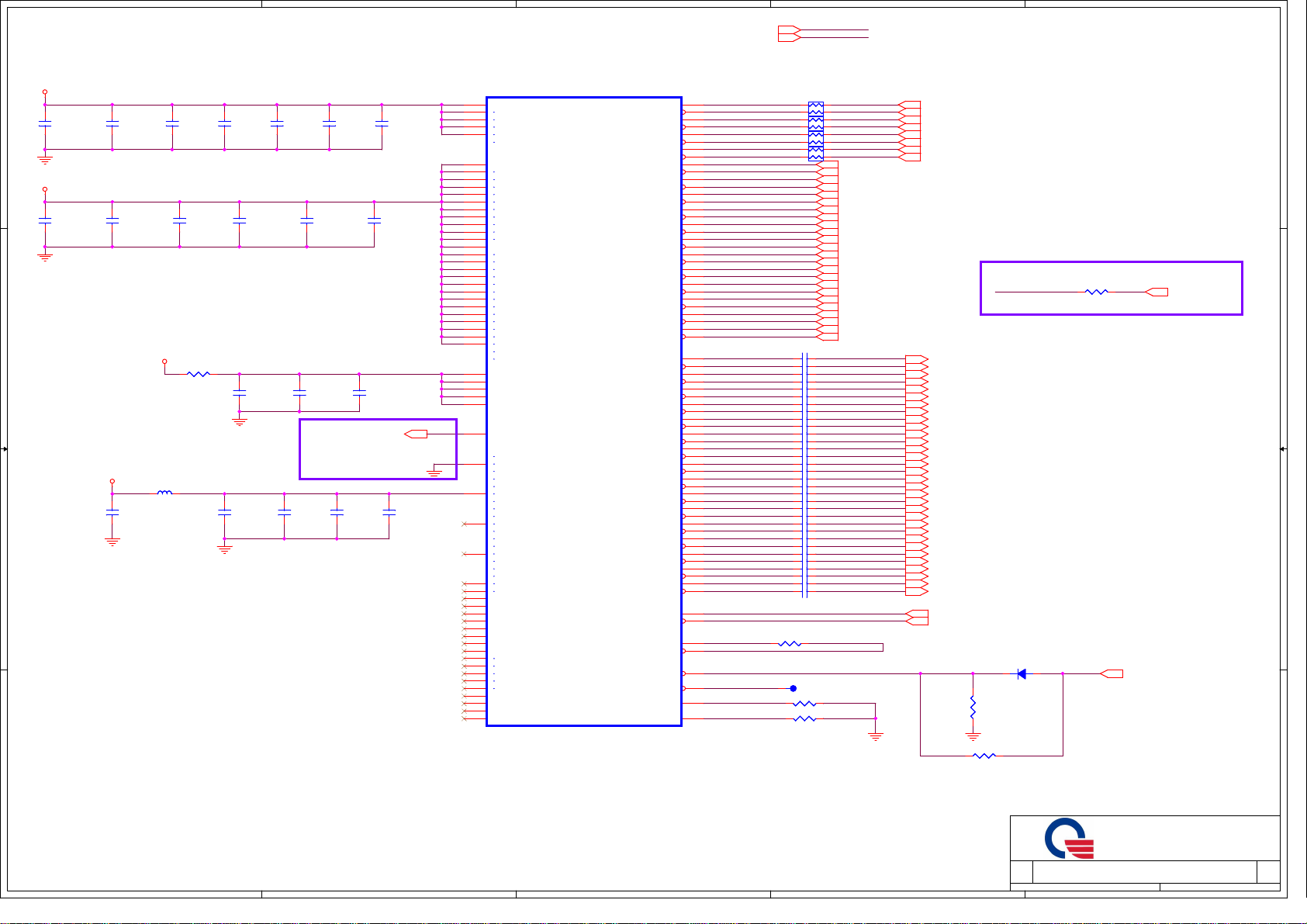The width and height of the screenshot is (1307, 924).
Task: Select the vertical blue bus bar right of IC
Action: click(804, 475)
